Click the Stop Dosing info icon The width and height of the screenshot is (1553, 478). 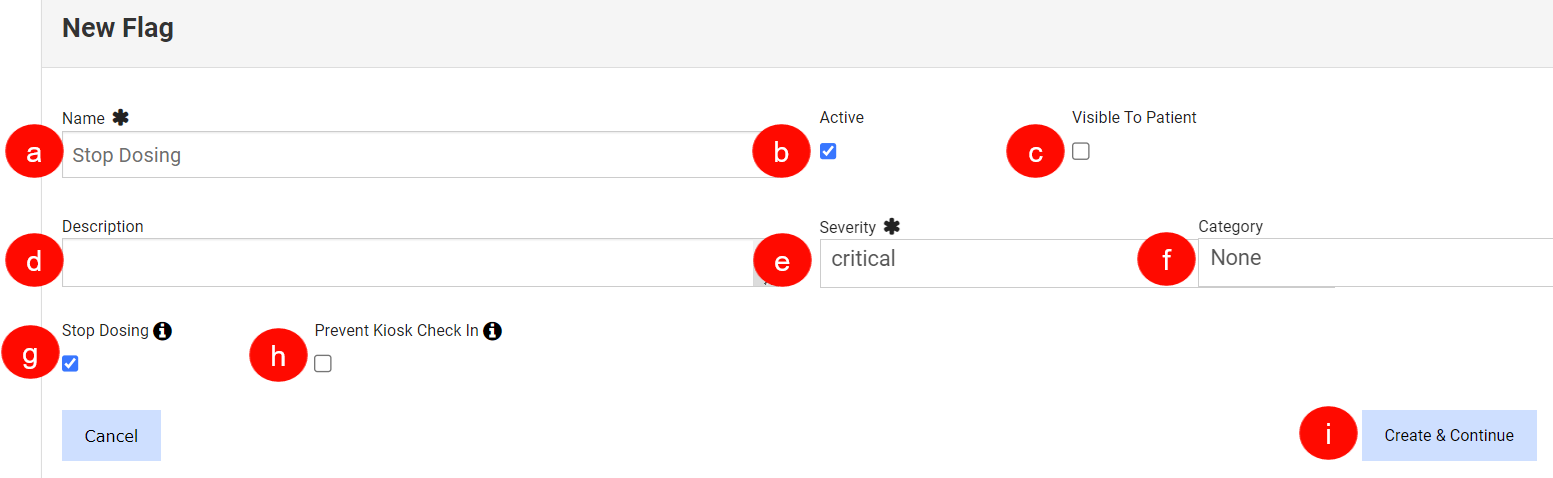[163, 331]
